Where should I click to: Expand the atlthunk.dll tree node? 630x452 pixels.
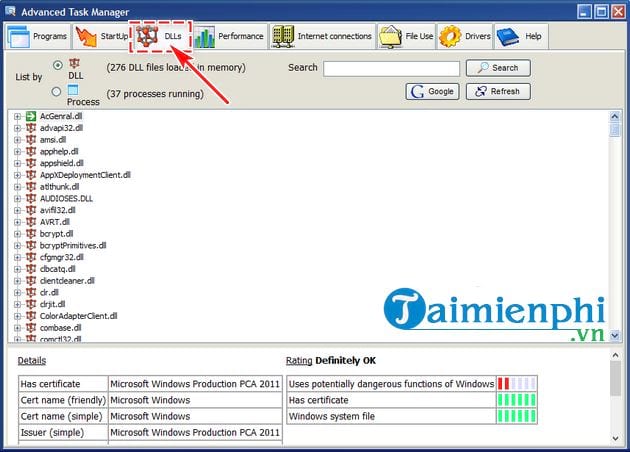17,187
